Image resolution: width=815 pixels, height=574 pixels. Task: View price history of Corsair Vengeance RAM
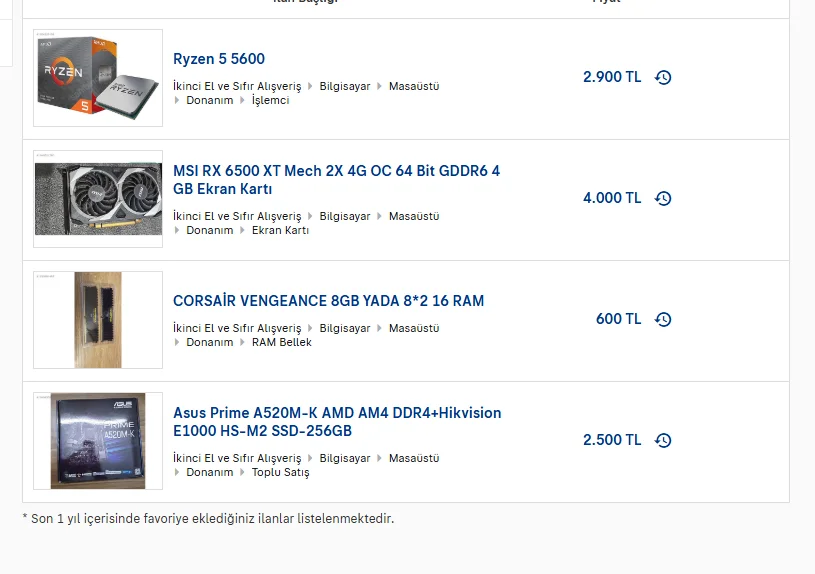663,319
